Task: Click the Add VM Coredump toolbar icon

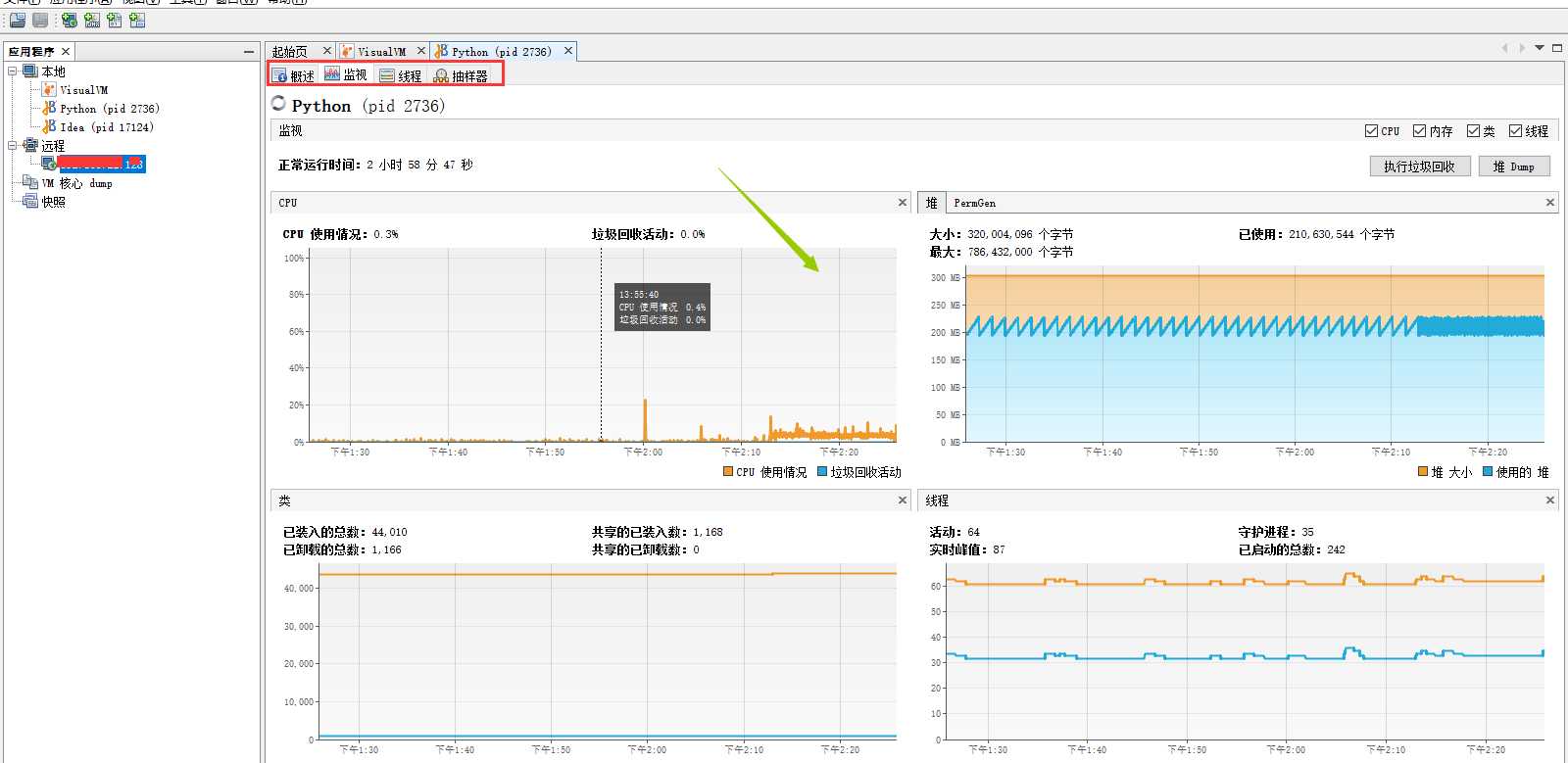Action: point(115,20)
